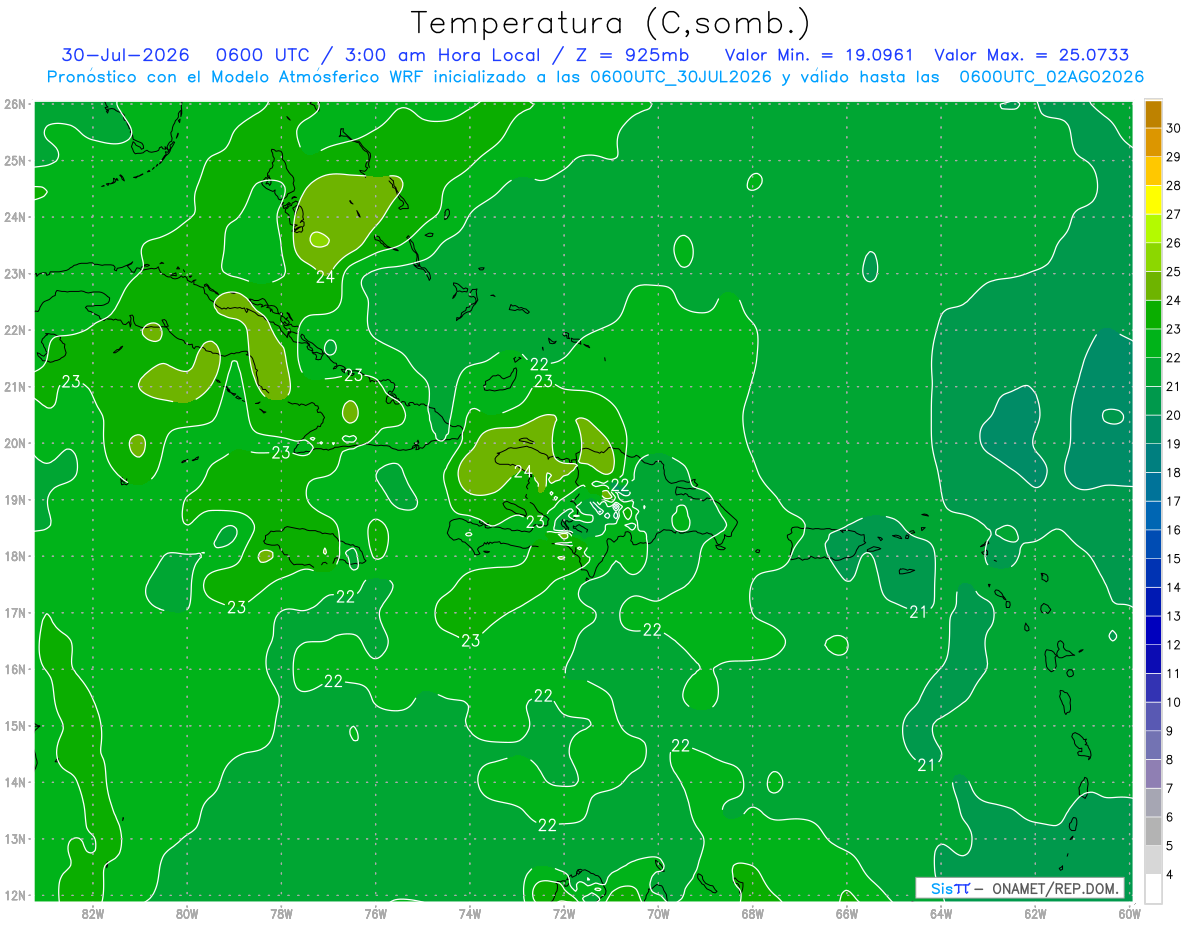Click the "82W" longitude axis label

93,913
